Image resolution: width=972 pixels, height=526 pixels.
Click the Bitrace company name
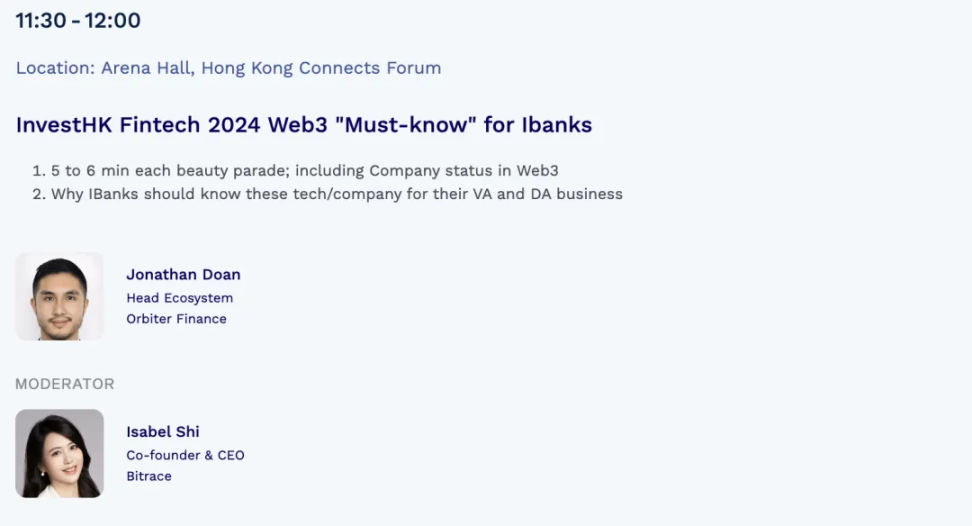[x=149, y=476]
